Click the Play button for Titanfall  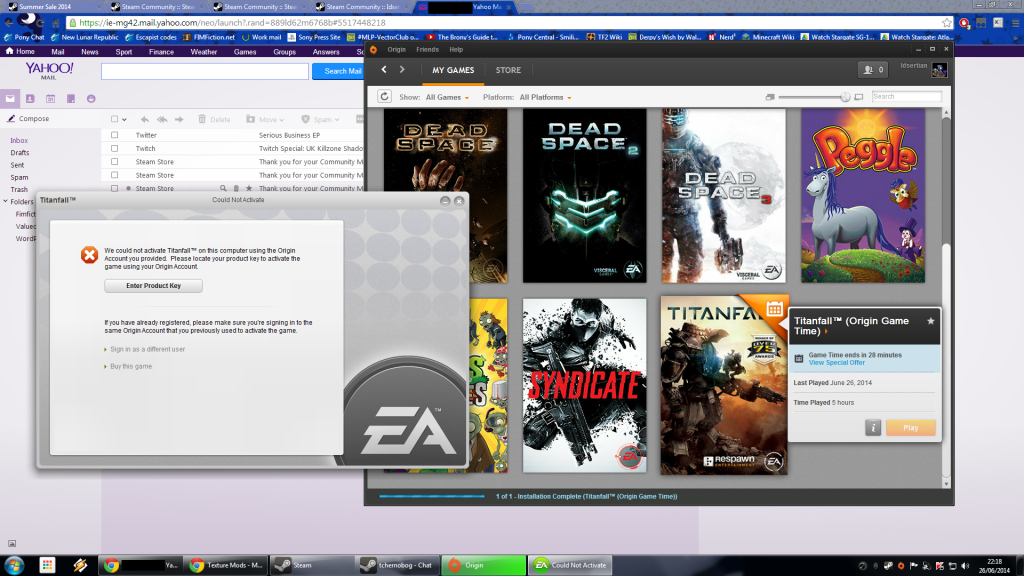pos(910,428)
